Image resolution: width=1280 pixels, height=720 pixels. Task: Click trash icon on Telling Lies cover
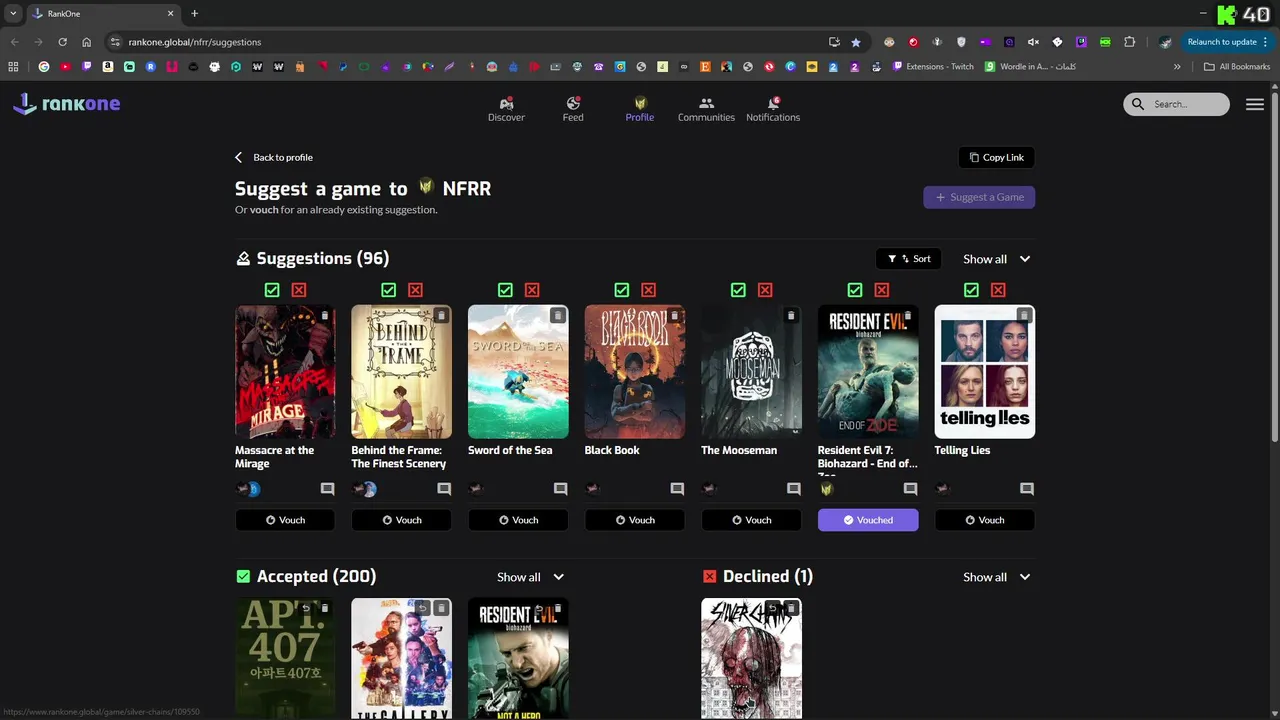click(x=1024, y=315)
